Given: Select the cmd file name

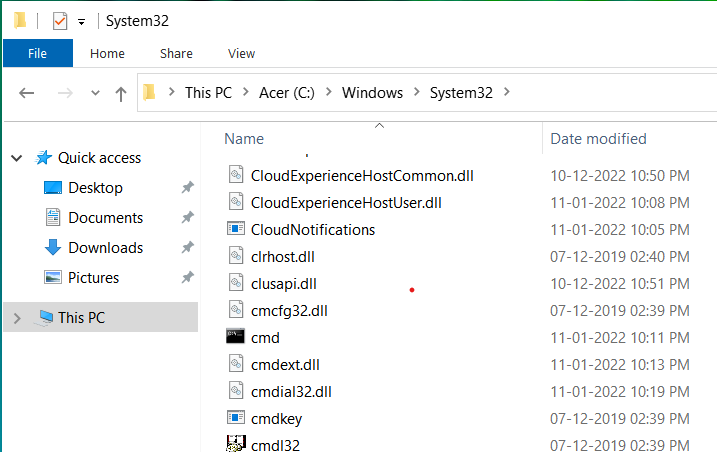Looking at the screenshot, I should coord(265,338).
